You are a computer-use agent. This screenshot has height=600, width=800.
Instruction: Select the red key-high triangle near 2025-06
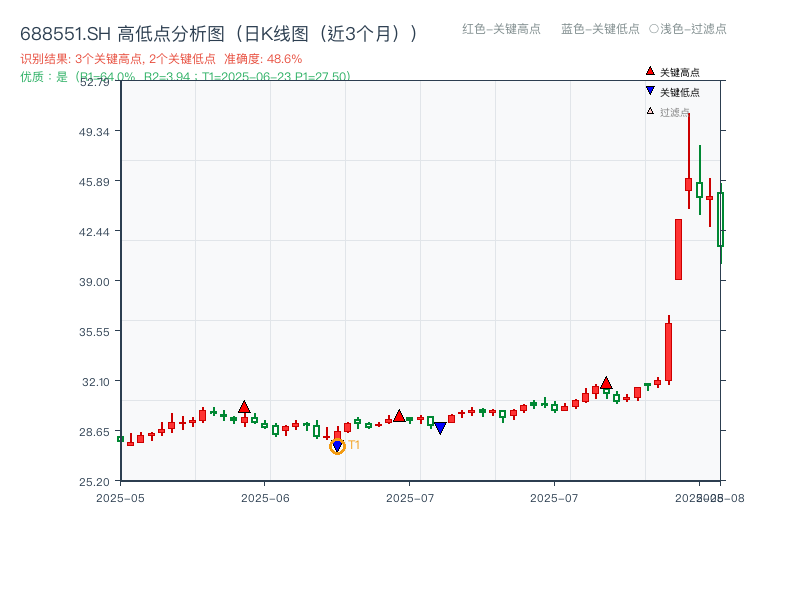point(245,406)
